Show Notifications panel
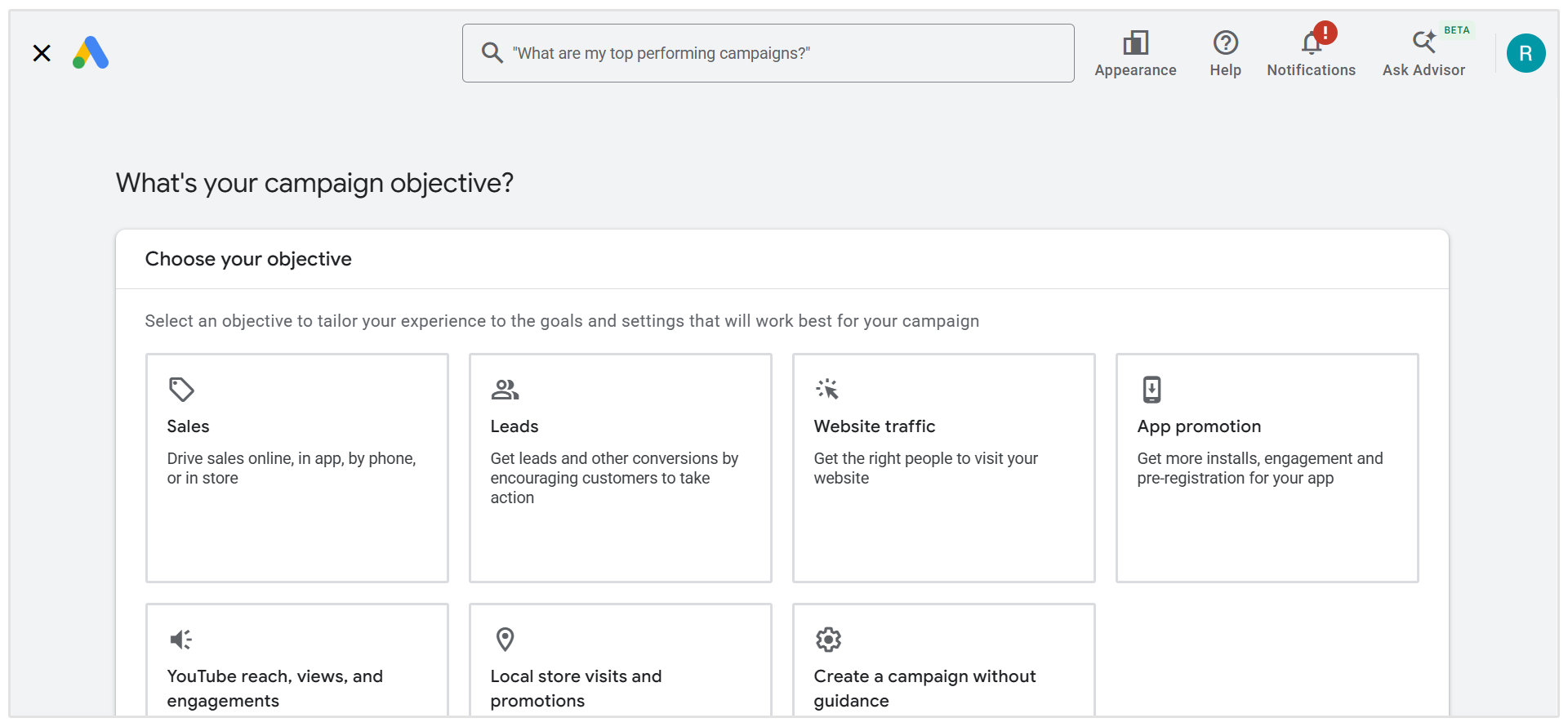This screenshot has height=727, width=1568. coord(1311,54)
